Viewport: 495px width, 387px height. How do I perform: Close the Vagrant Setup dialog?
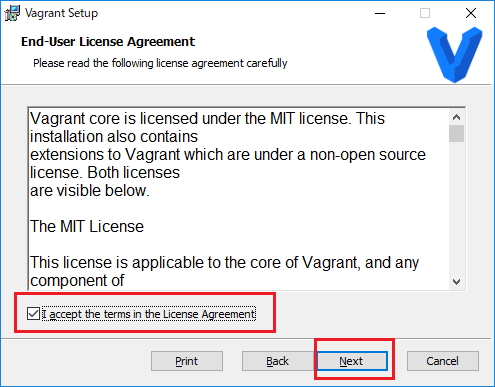(x=471, y=13)
